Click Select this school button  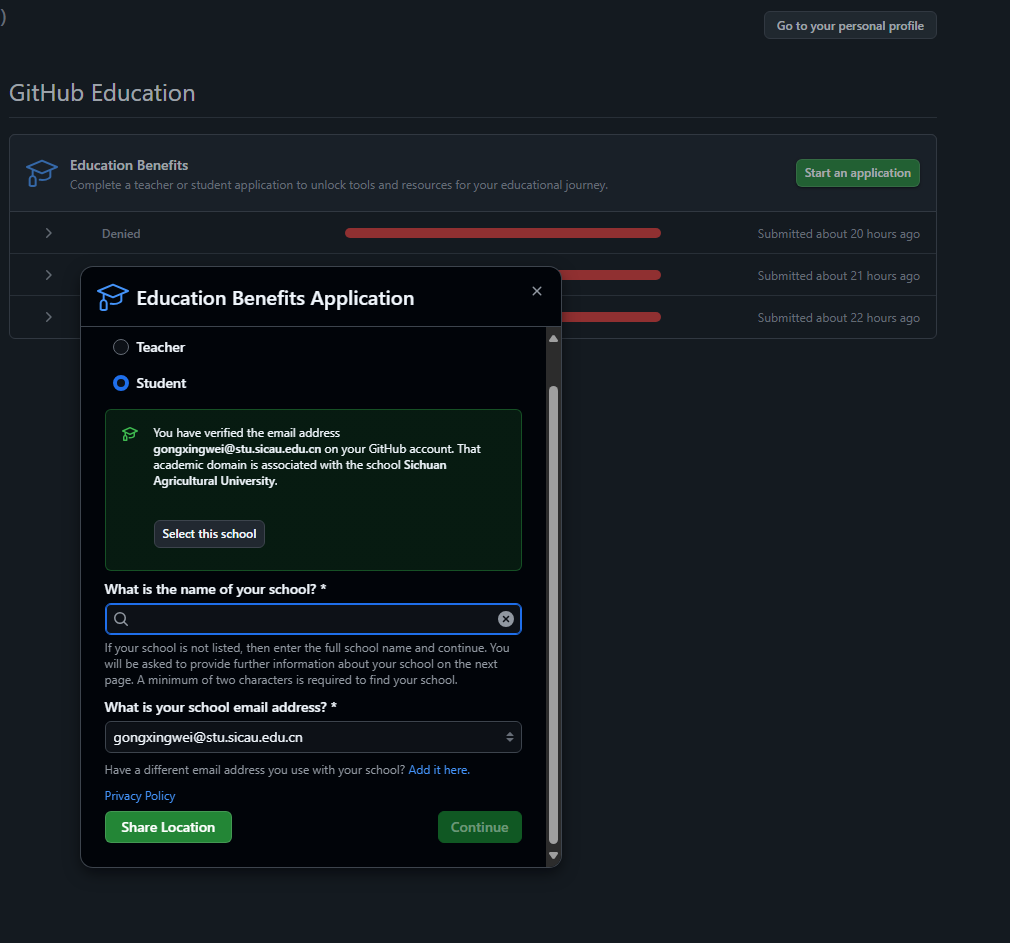tap(209, 534)
